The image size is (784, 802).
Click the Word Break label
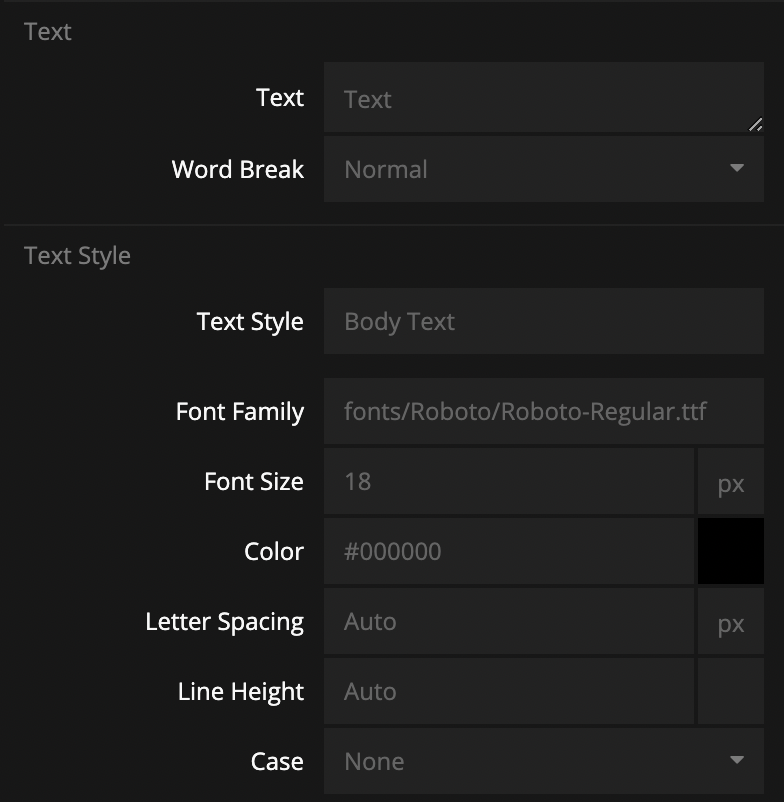click(x=237, y=169)
